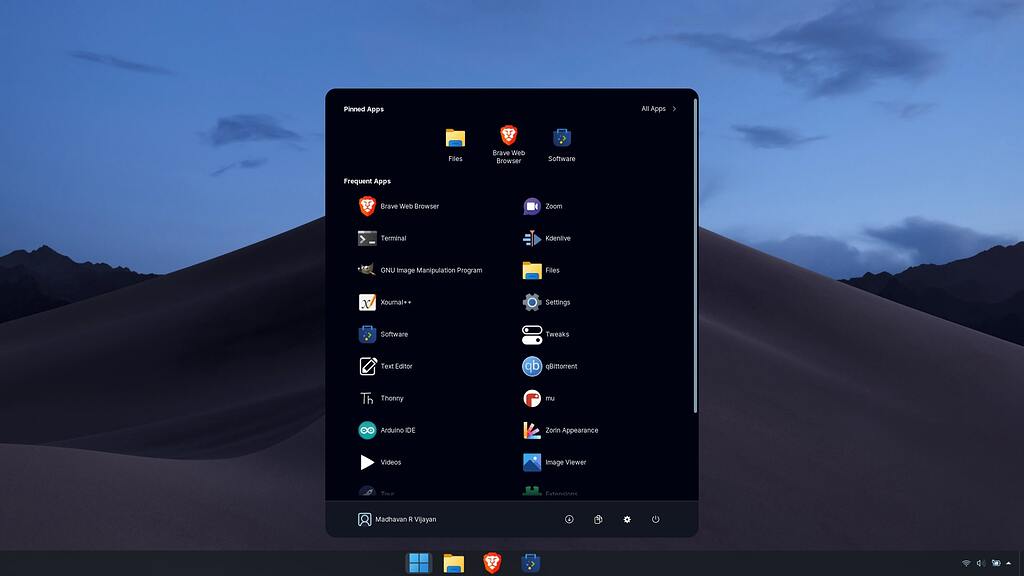The image size is (1024, 576).
Task: Open the Madhavan R Vijayan account entry
Action: click(x=404, y=519)
